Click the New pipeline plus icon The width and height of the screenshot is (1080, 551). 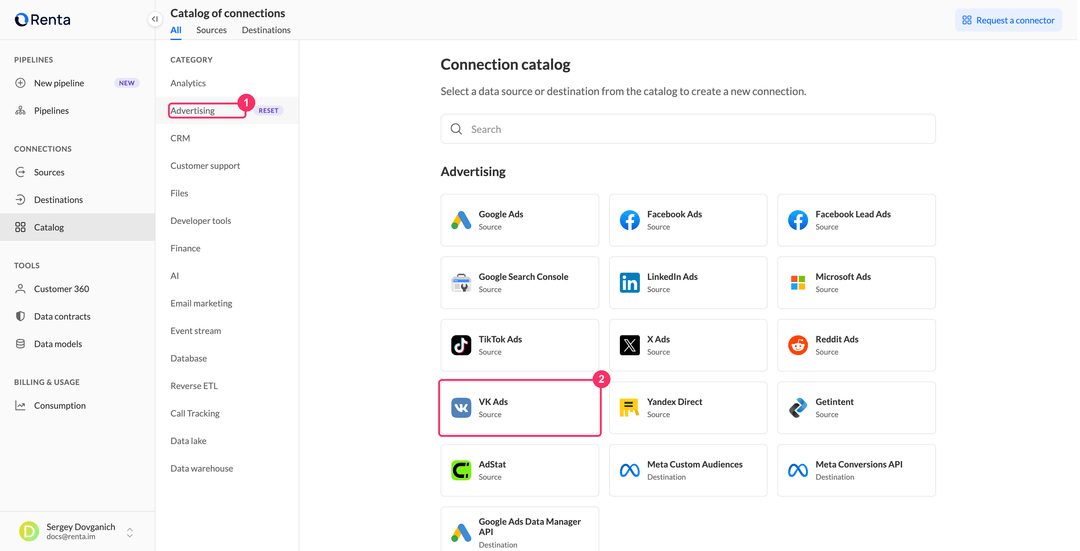click(20, 83)
